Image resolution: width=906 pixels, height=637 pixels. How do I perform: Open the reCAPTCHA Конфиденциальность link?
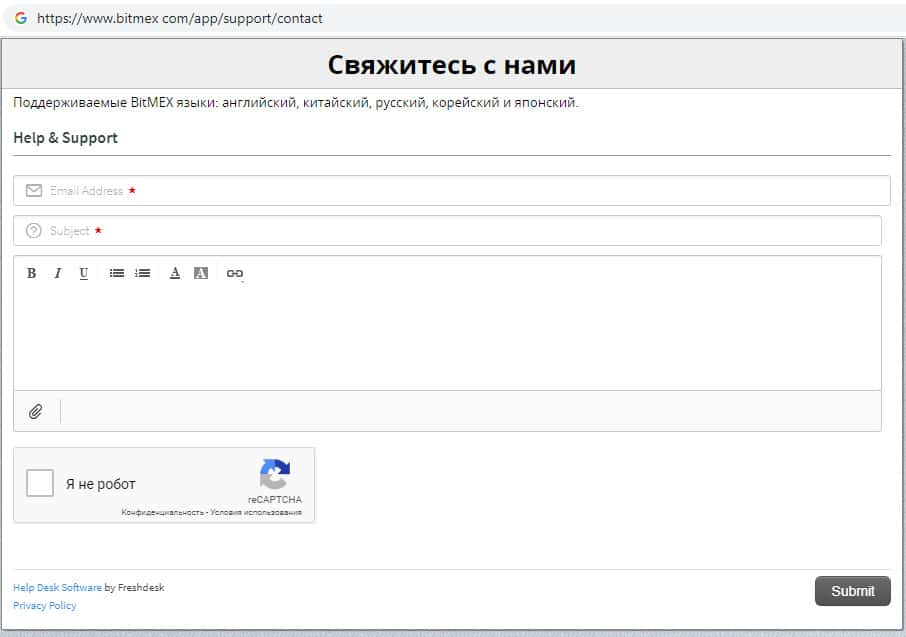coord(163,513)
